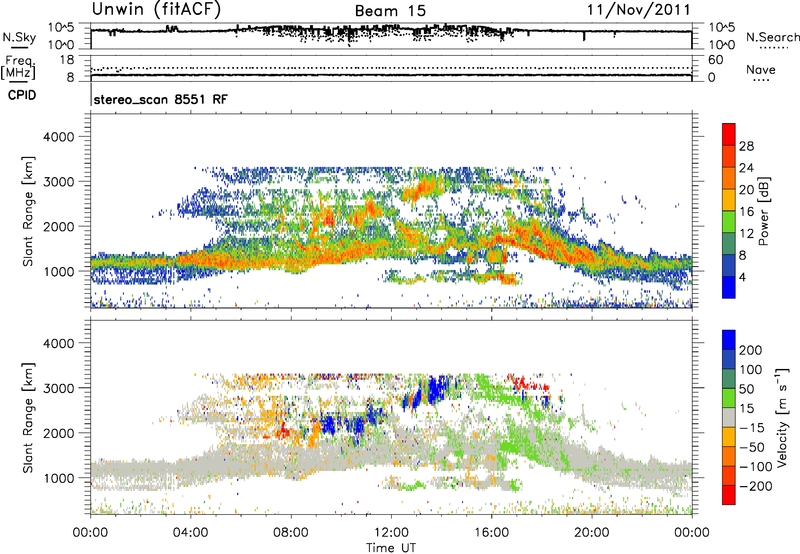
Task: Click the power scale value '4'
Action: 742,277
